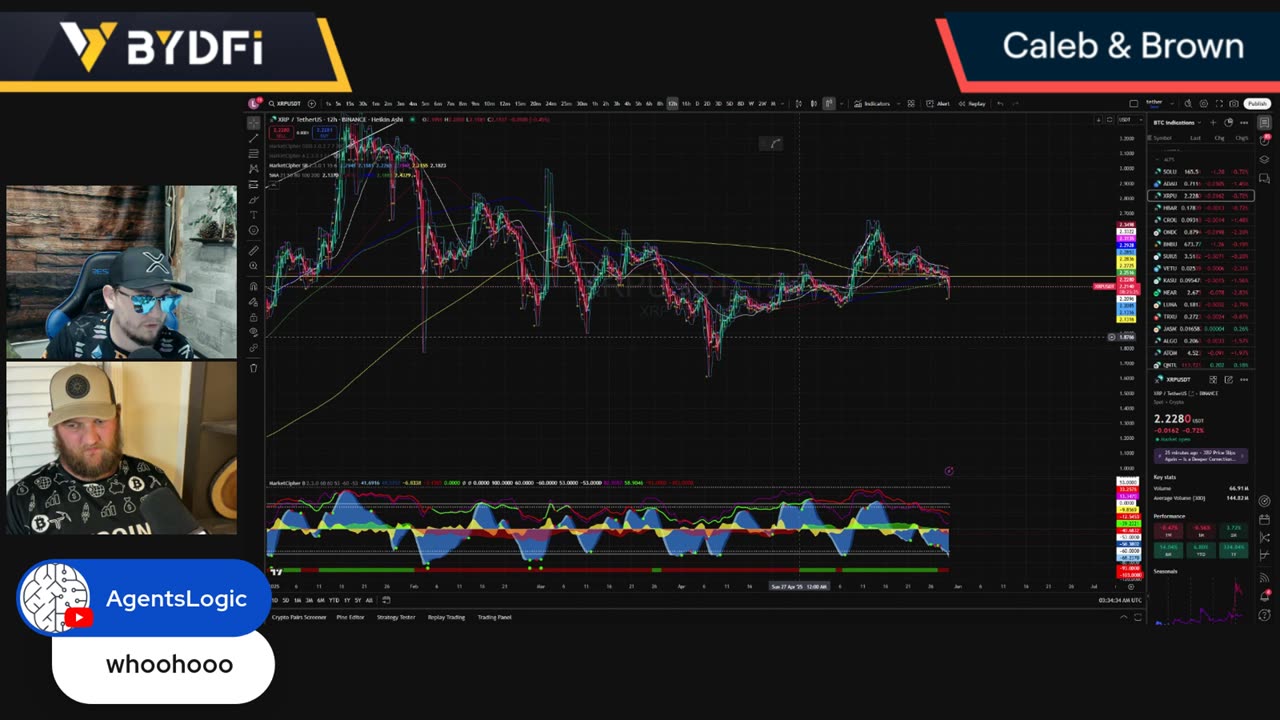Switch to the 12h timeframe
Viewport: 1280px width, 720px height.
(673, 103)
